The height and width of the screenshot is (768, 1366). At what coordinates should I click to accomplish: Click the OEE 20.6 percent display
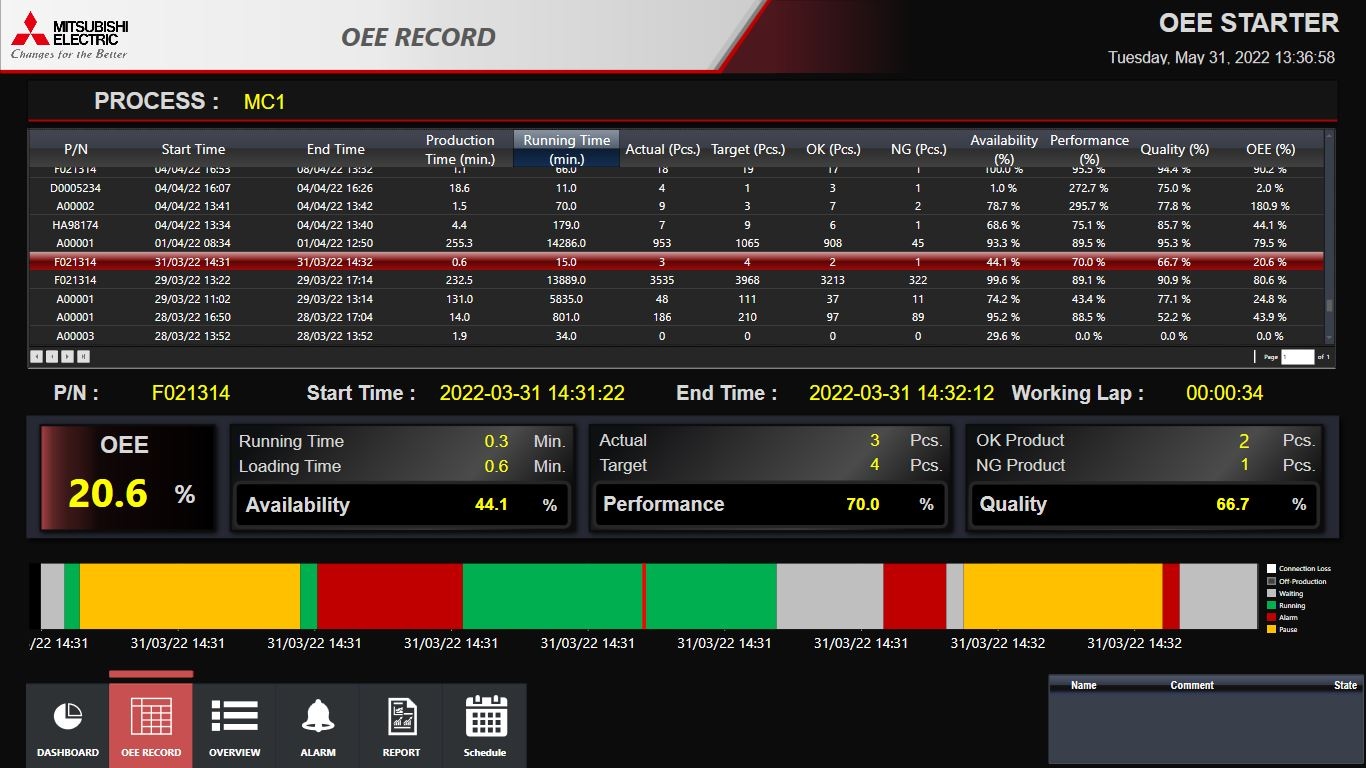128,477
